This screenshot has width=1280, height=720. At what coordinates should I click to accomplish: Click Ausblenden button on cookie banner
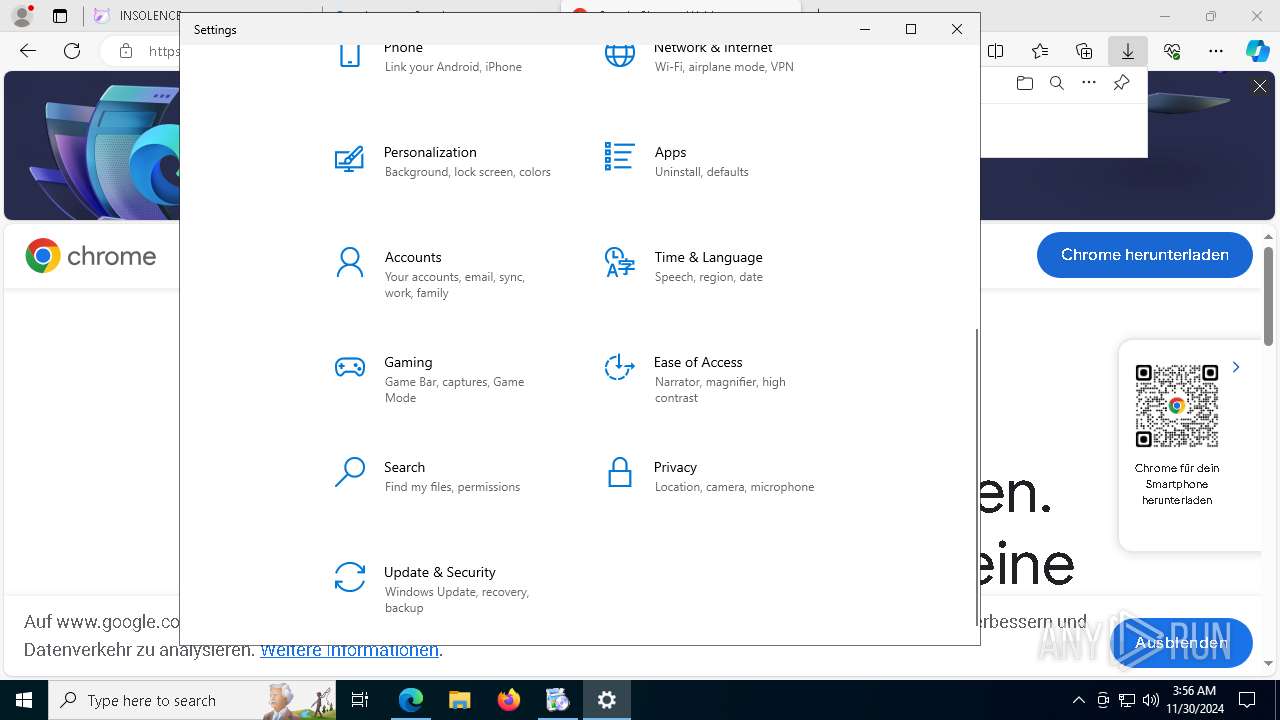coord(1181,643)
